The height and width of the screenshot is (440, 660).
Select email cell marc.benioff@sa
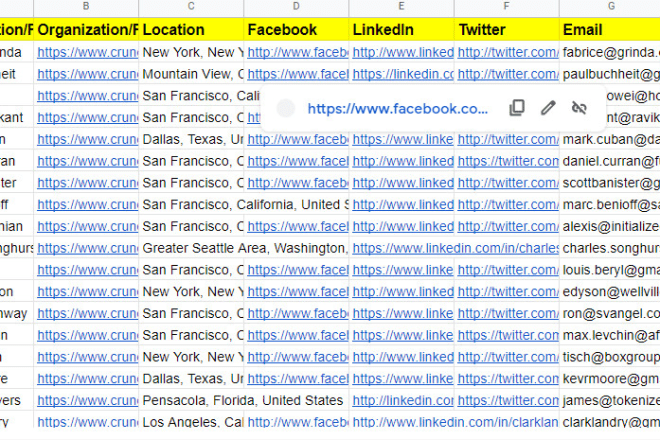(x=610, y=205)
